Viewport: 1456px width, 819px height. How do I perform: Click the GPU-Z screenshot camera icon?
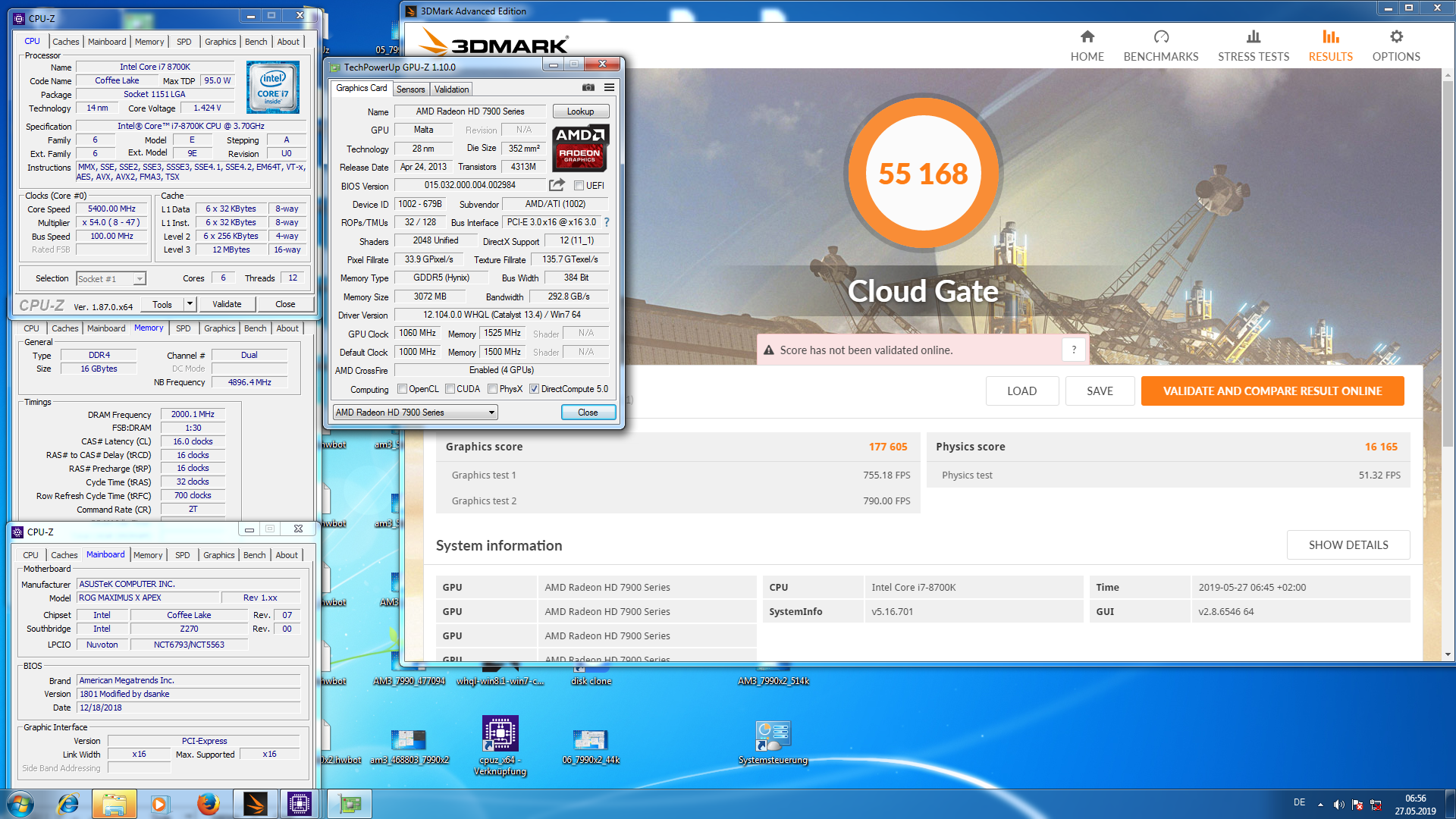588,88
